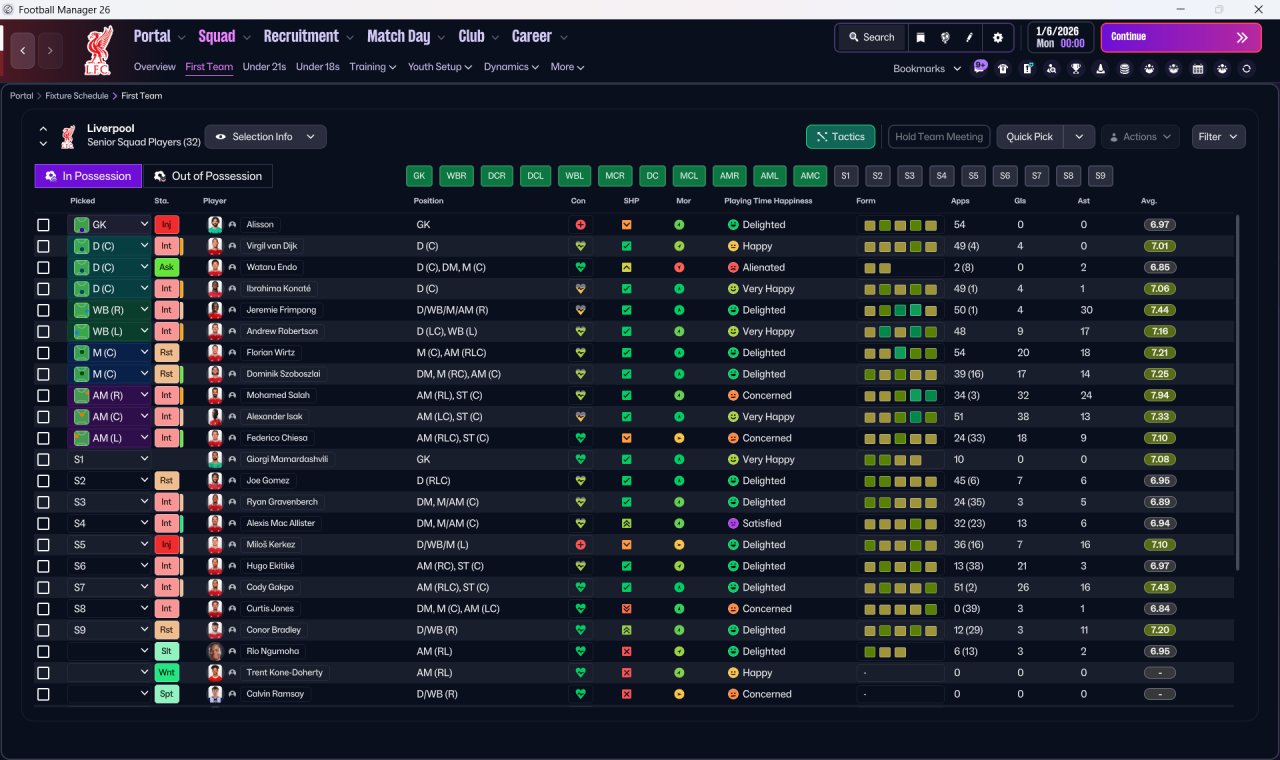Click the shirt icon in the shortcut bar
The image size is (1280, 760).
click(1003, 69)
